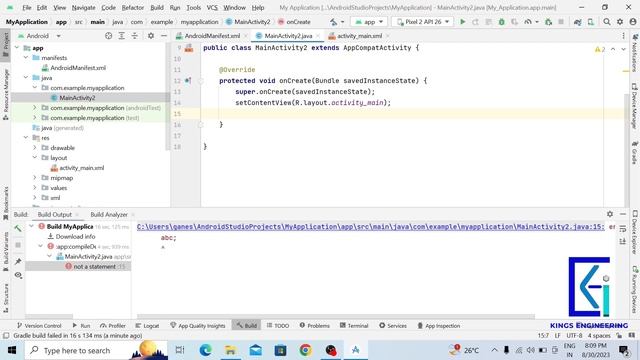Viewport: 640px width, 360px height.
Task: Toggle the Structure side panel
Action: pos(6,298)
